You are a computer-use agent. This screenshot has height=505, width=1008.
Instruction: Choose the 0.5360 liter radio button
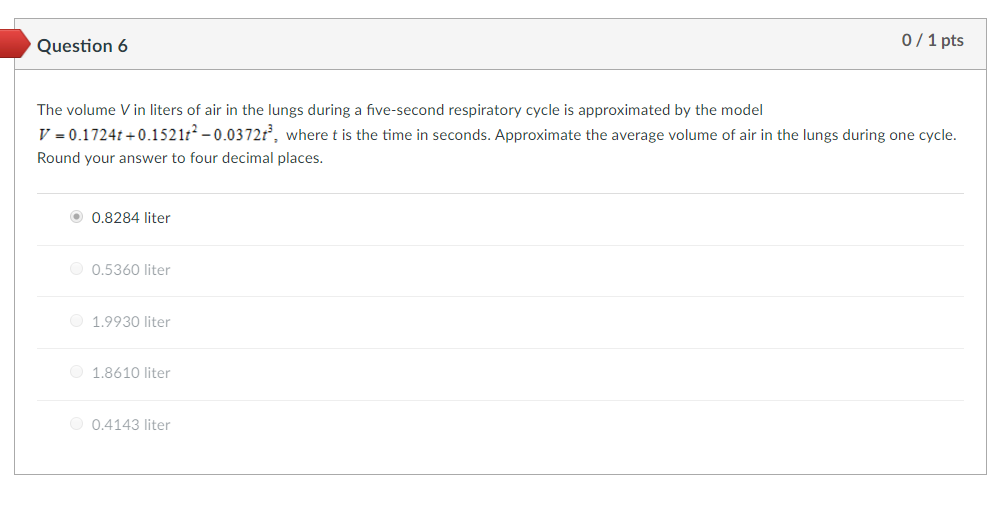pyautogui.click(x=77, y=269)
